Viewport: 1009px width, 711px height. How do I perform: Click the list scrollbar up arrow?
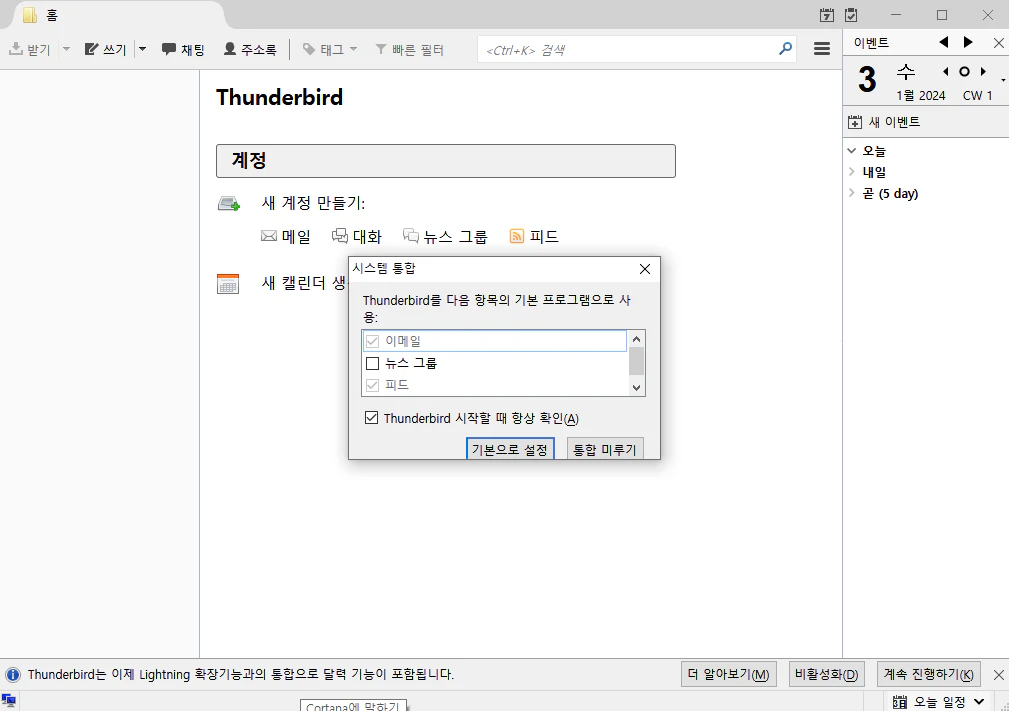click(636, 338)
